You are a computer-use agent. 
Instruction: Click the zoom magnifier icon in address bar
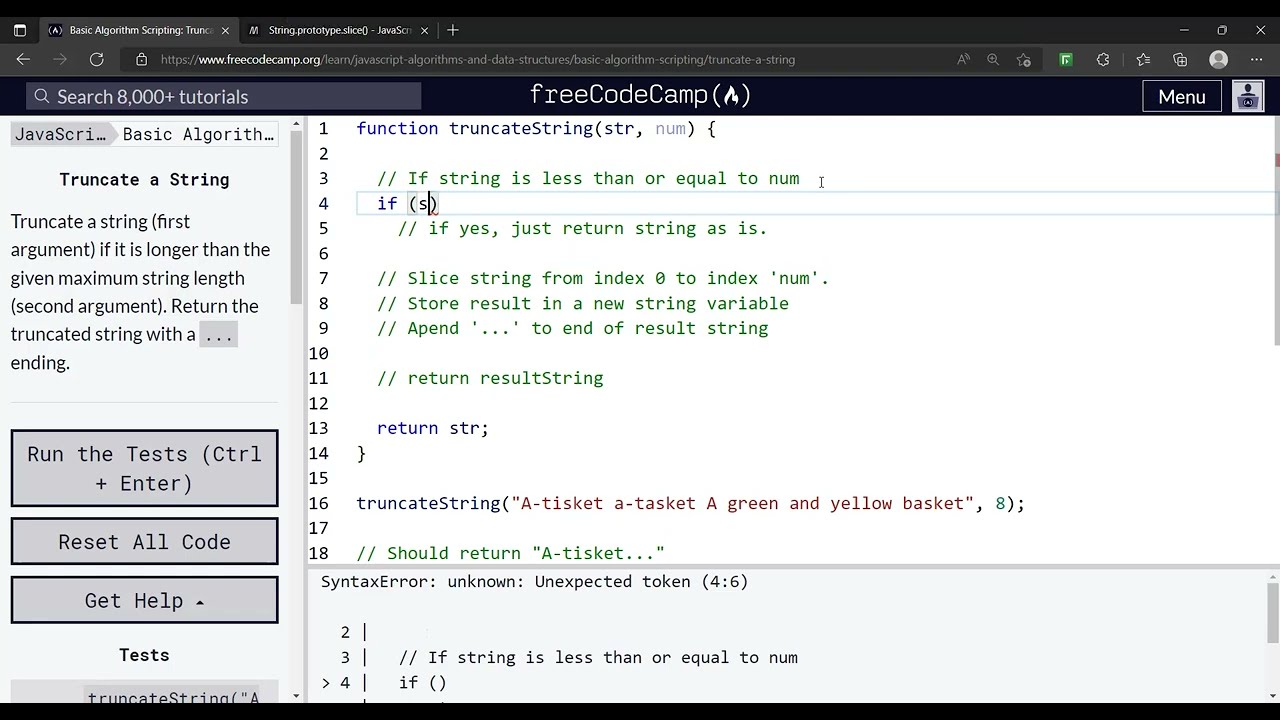pyautogui.click(x=993, y=60)
